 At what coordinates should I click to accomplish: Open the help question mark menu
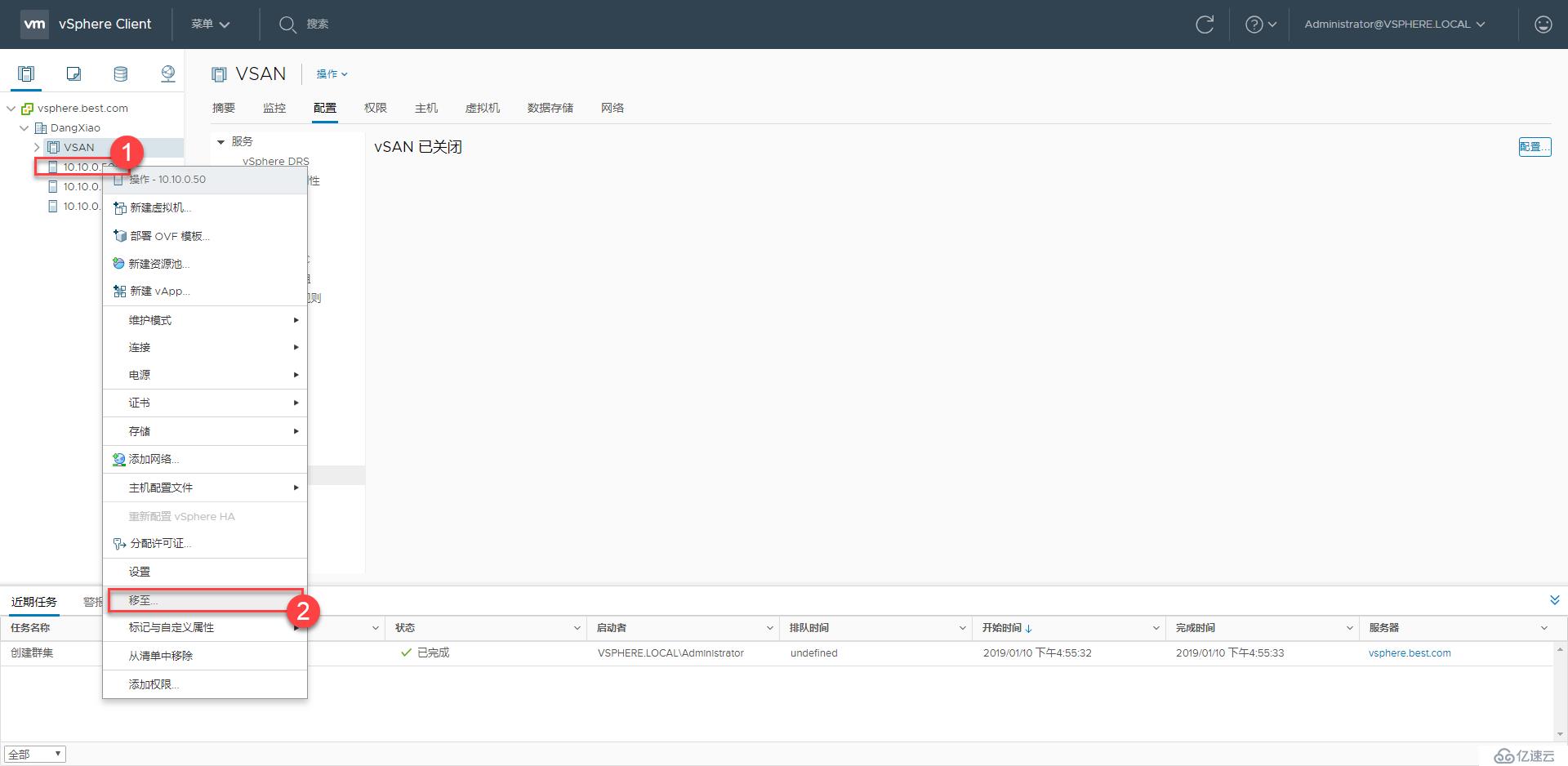[x=1260, y=24]
